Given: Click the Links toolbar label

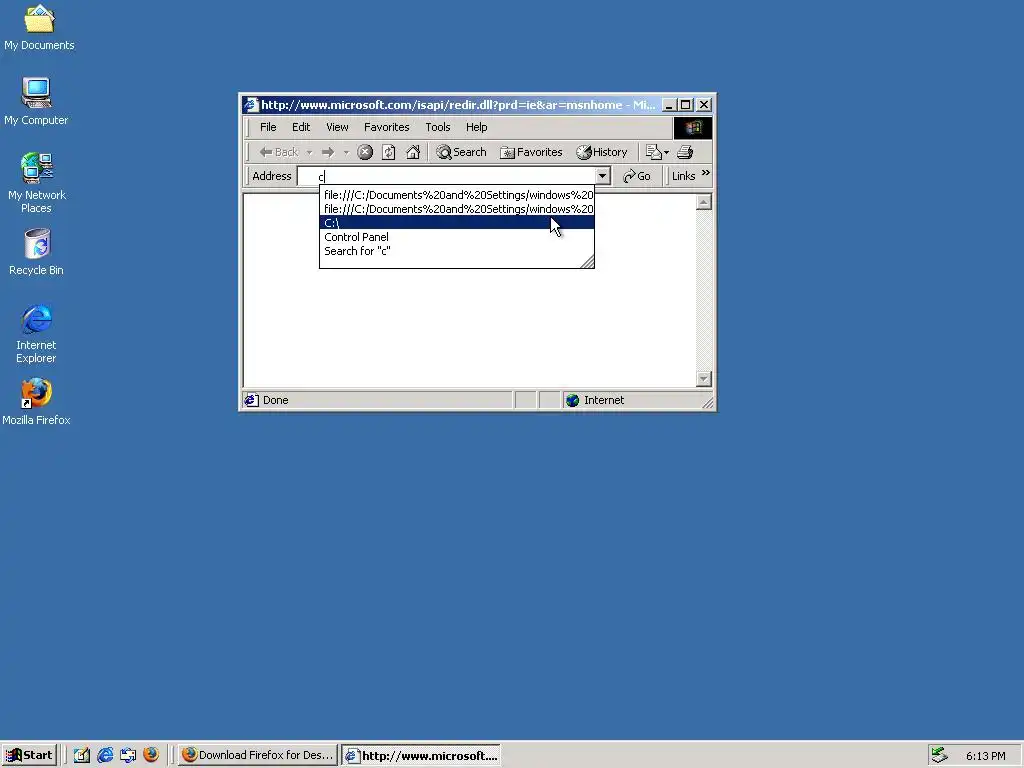Looking at the screenshot, I should pos(683,176).
